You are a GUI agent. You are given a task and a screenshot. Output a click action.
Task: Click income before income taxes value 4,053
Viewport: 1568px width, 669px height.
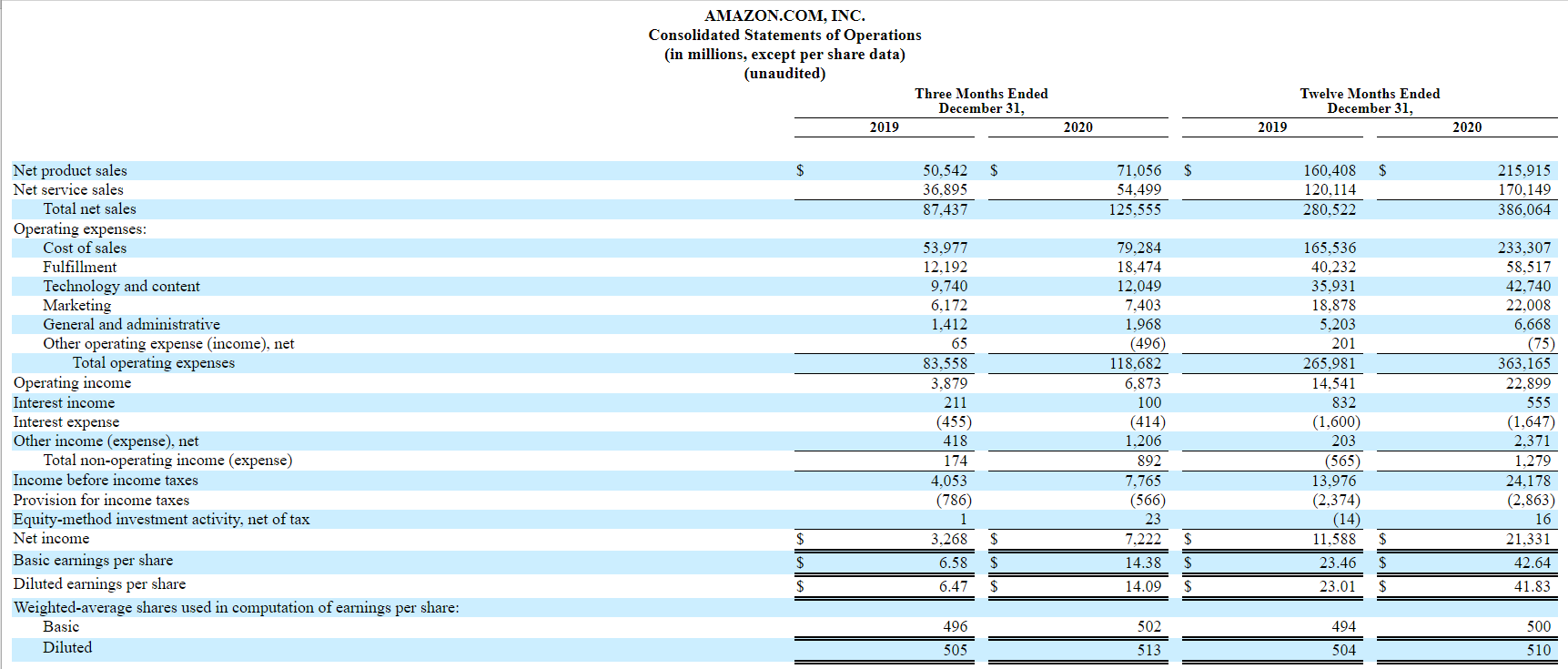pyautogui.click(x=949, y=481)
